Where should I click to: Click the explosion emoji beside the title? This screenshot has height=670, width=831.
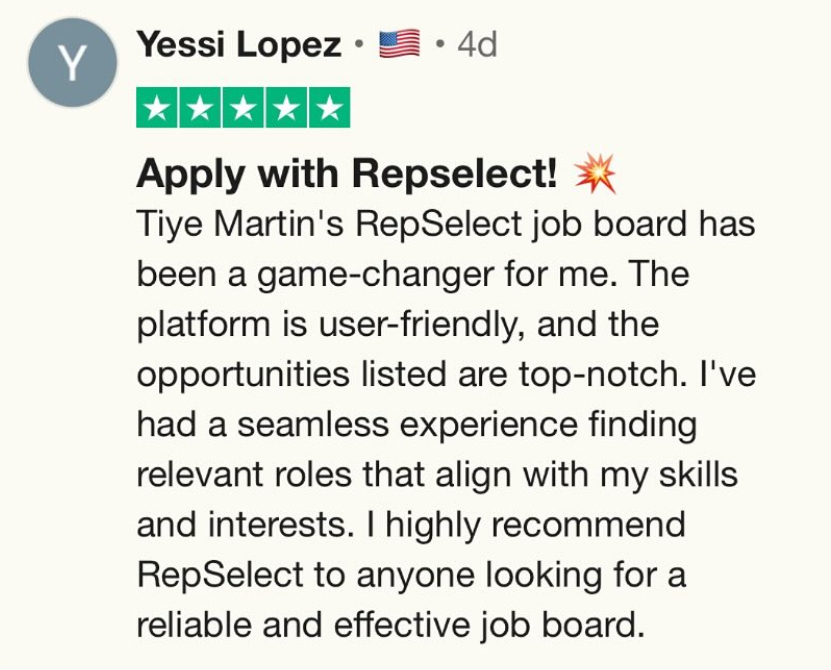click(595, 175)
